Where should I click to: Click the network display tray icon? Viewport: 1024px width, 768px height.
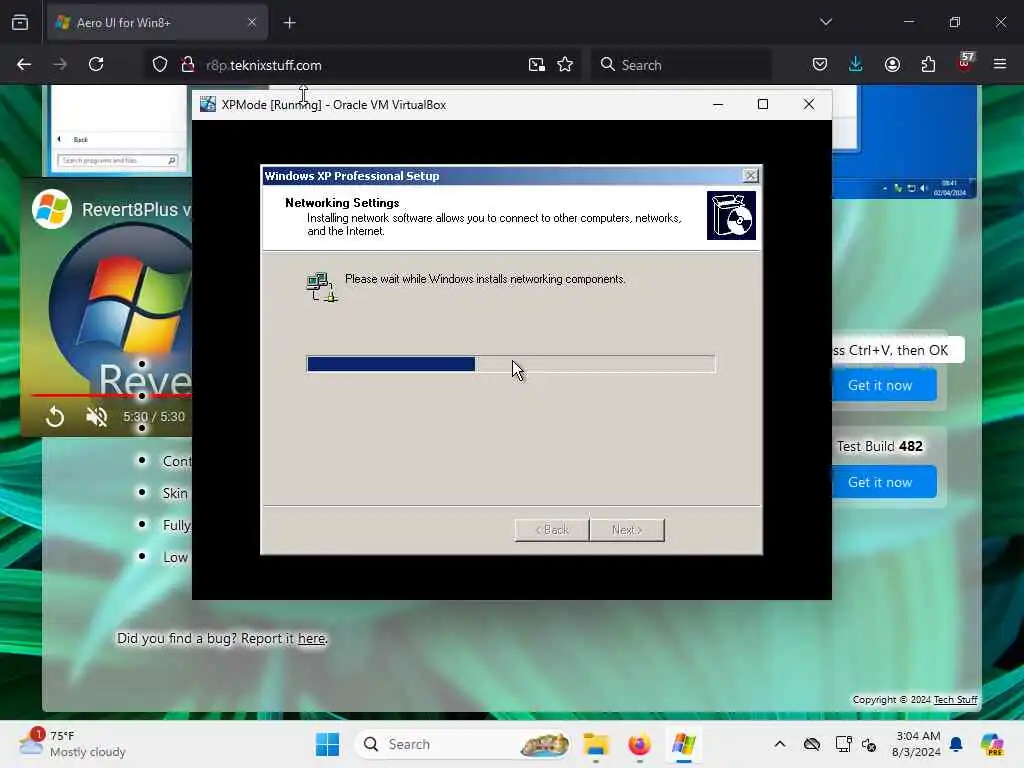tap(844, 744)
